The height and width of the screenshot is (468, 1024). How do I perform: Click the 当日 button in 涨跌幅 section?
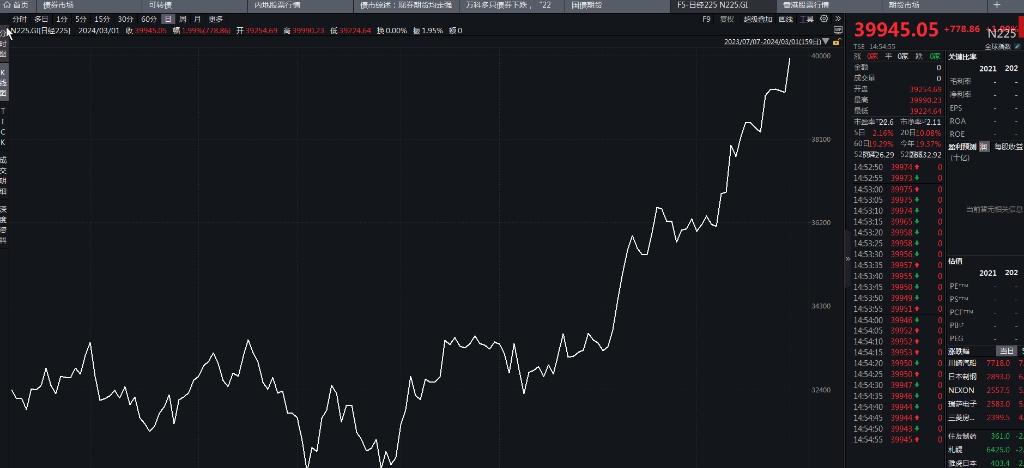pos(1005,351)
